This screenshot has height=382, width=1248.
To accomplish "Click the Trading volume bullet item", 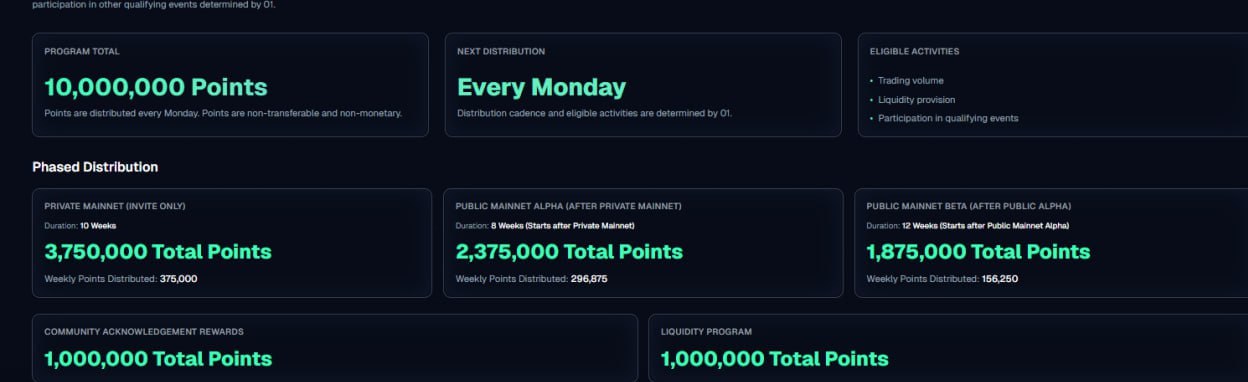I will point(910,81).
